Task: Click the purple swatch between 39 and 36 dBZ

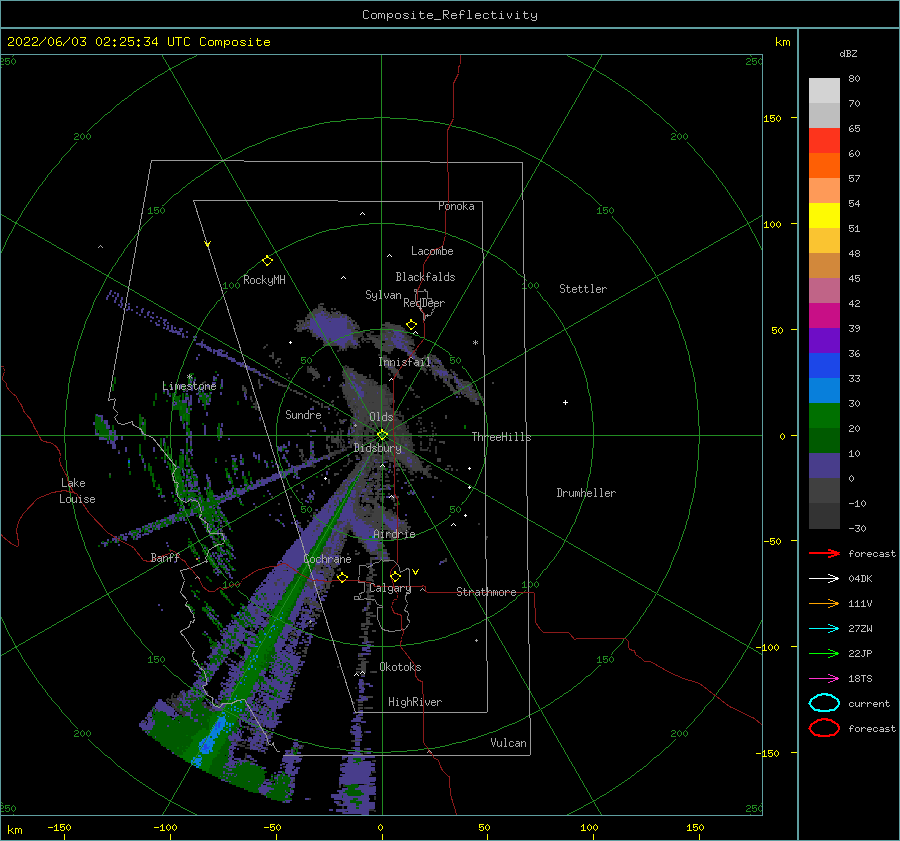Action: point(824,340)
